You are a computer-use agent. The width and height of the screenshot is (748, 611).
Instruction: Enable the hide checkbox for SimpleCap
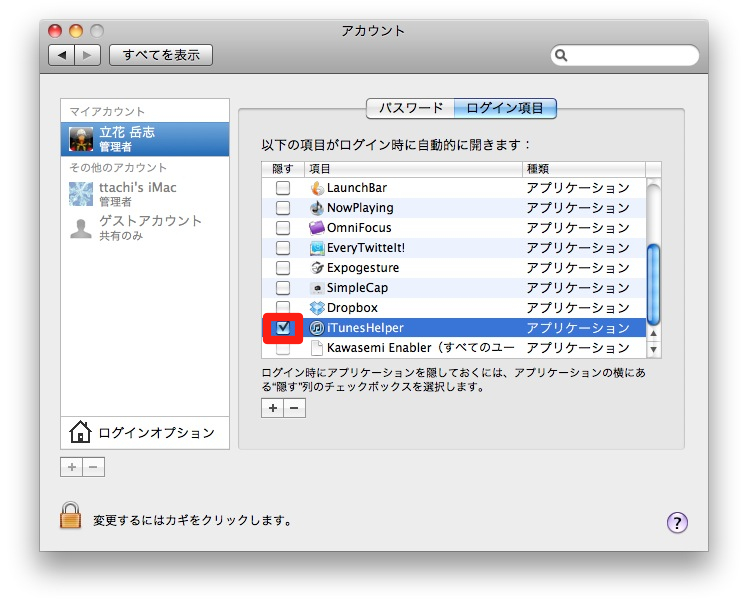pyautogui.click(x=283, y=288)
